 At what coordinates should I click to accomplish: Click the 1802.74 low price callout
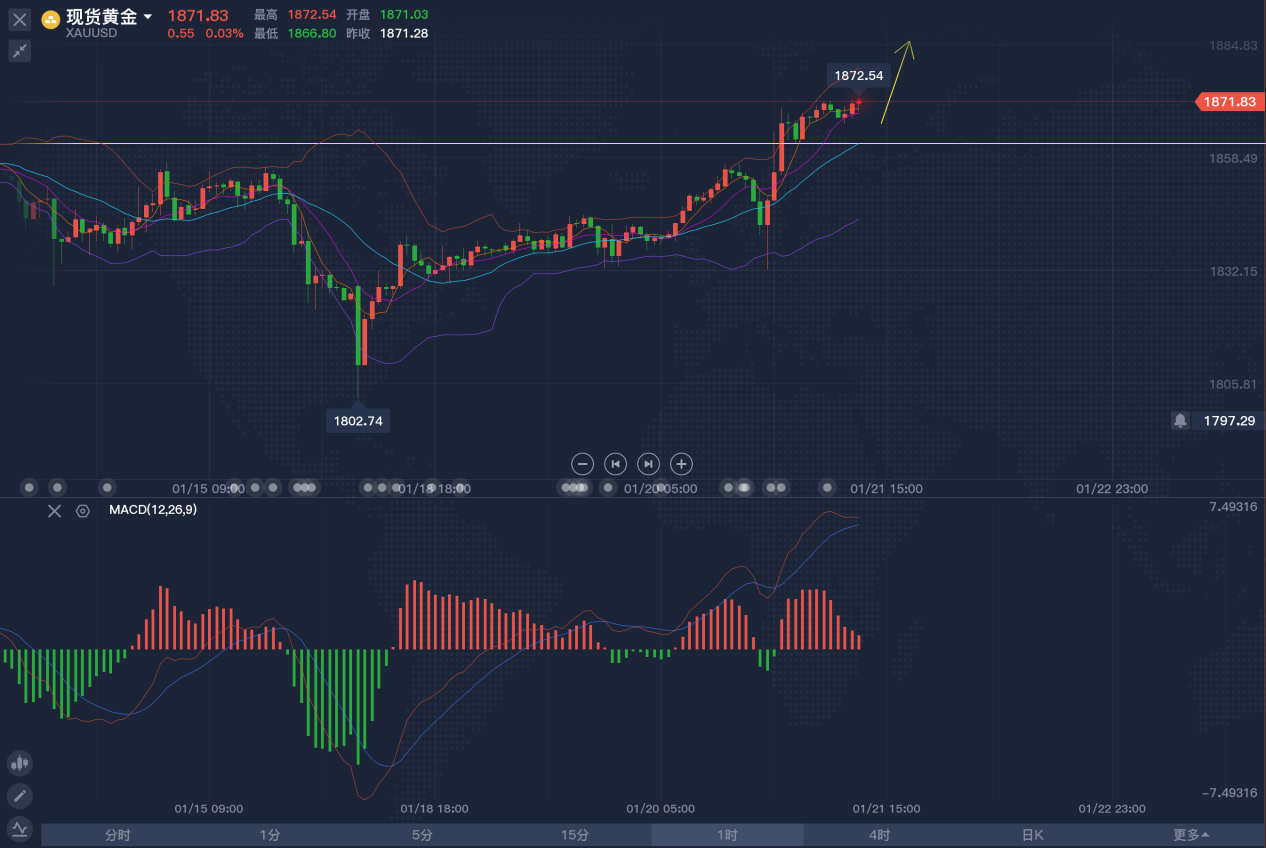click(x=358, y=421)
